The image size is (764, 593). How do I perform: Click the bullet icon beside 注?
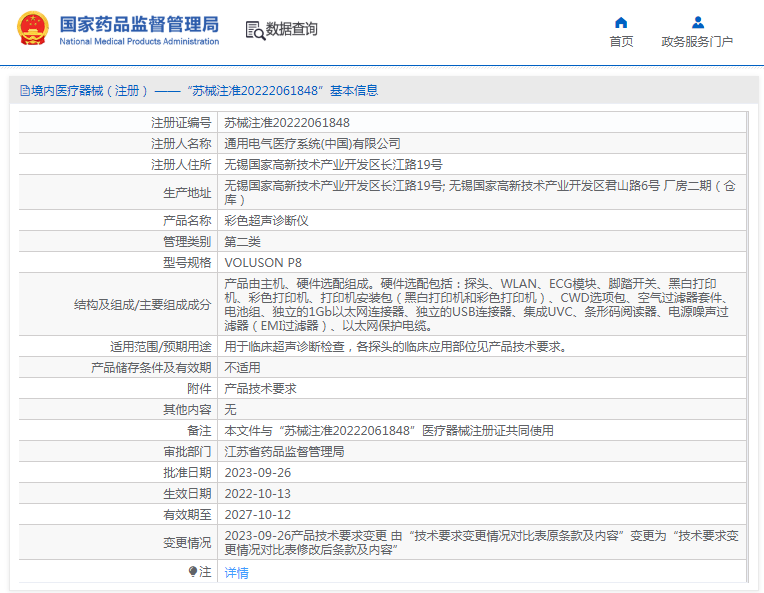(193, 572)
